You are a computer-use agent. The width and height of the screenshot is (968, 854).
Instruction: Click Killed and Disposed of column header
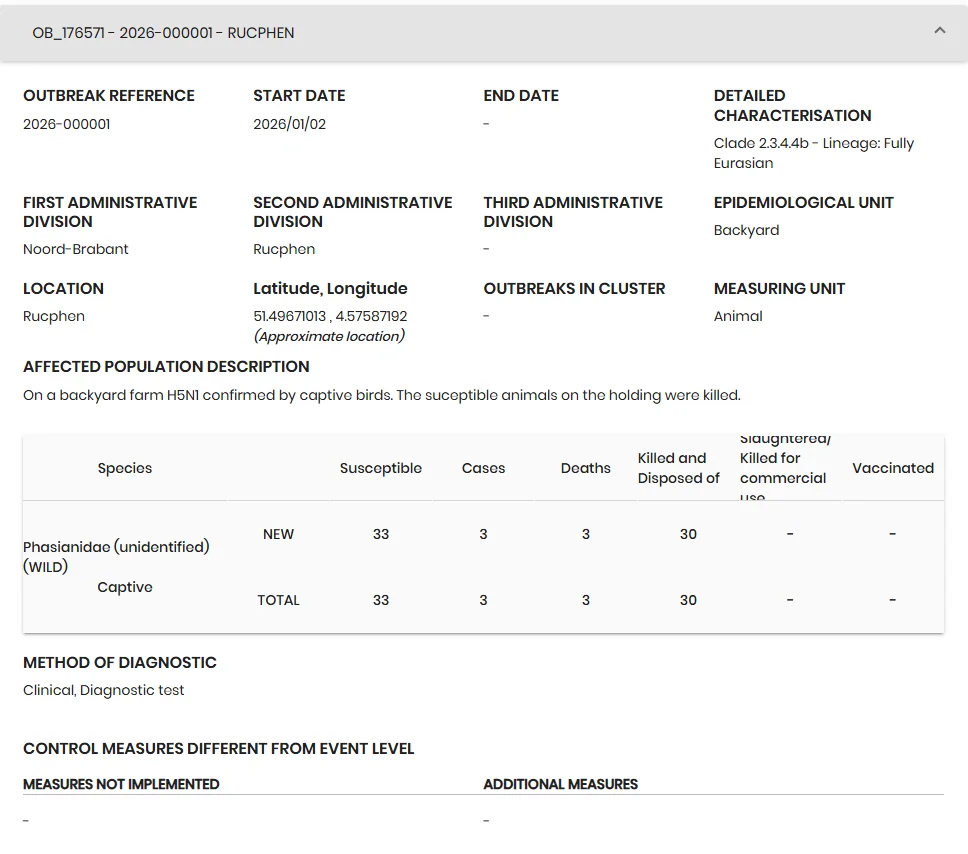[678, 468]
